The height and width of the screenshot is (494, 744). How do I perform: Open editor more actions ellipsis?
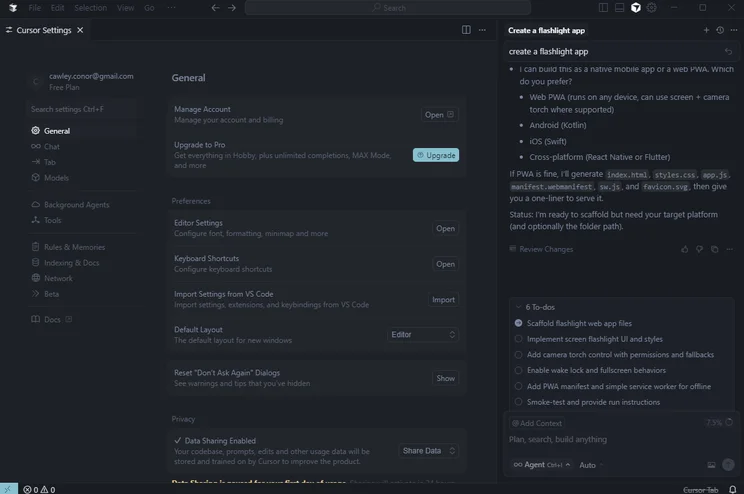(x=482, y=30)
